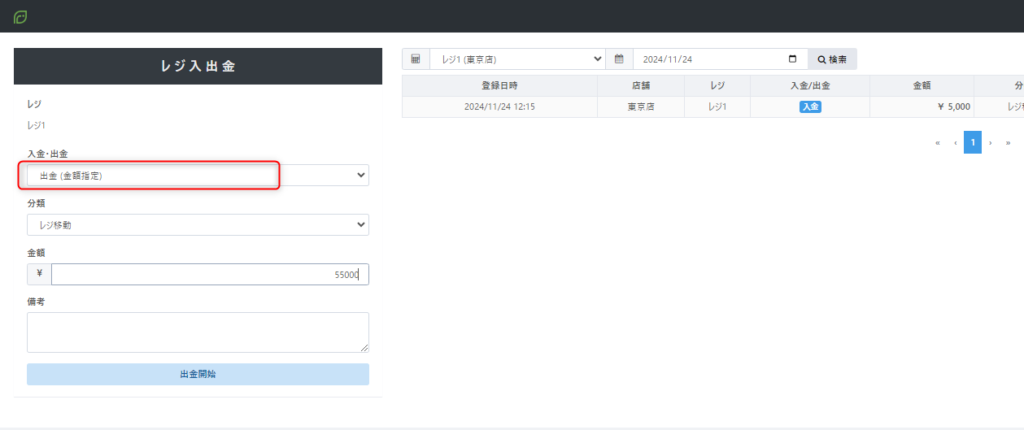The image size is (1024, 430).
Task: Click the レジ入出金 panel title
Action: point(198,66)
